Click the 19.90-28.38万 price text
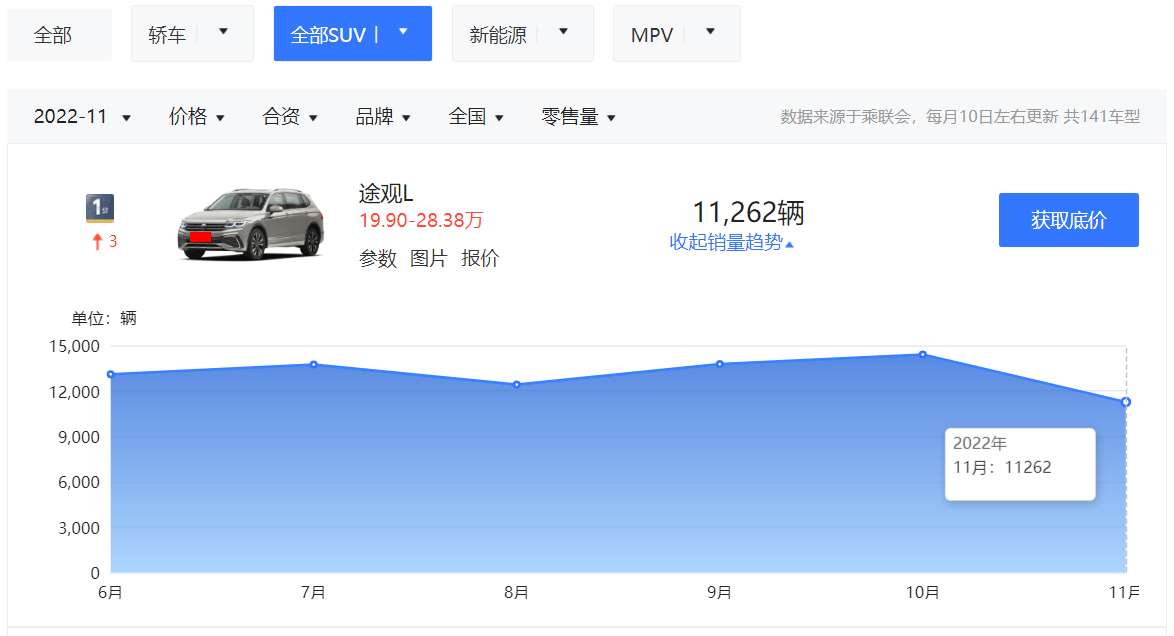This screenshot has width=1174, height=636. 421,220
